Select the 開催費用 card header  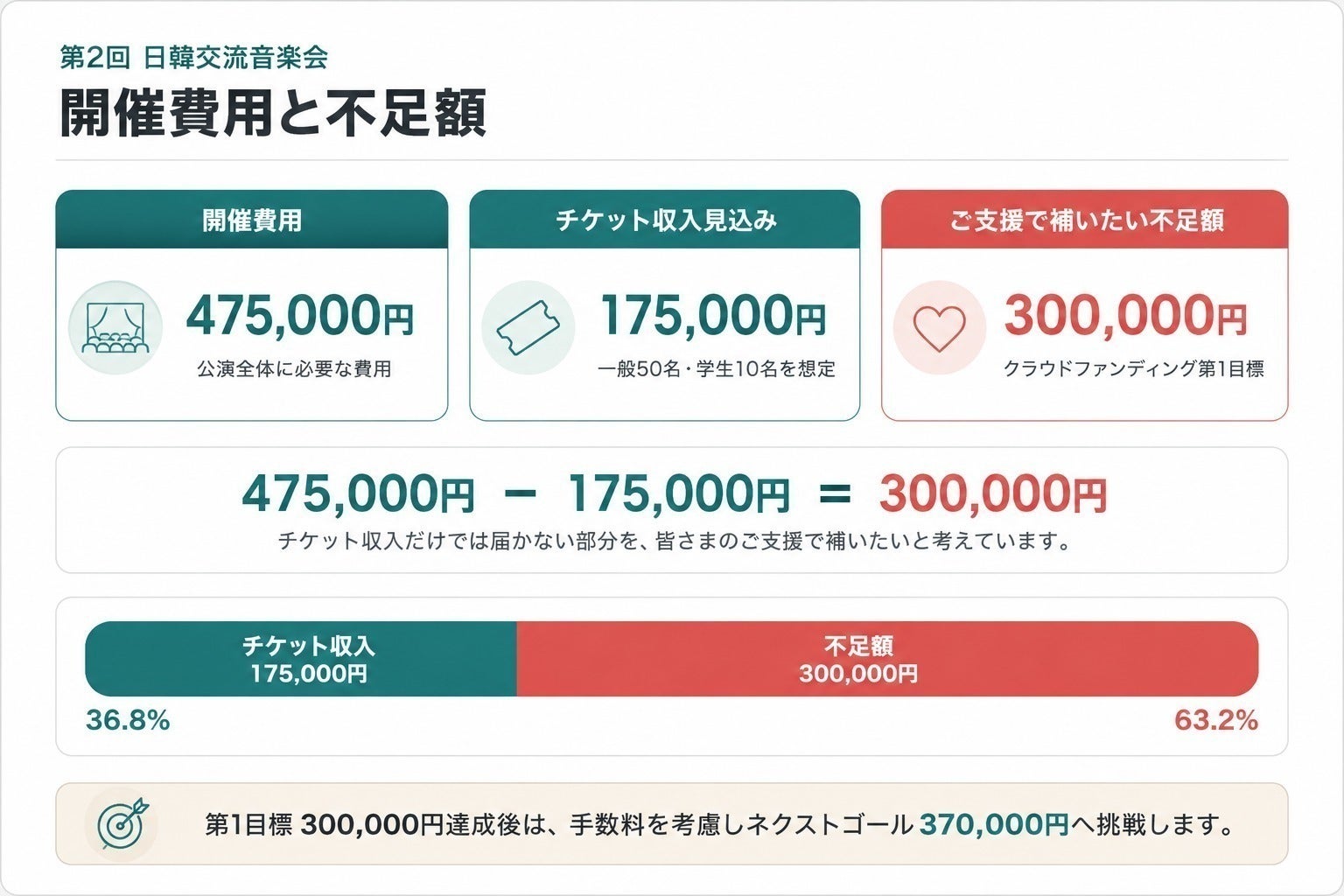click(252, 220)
